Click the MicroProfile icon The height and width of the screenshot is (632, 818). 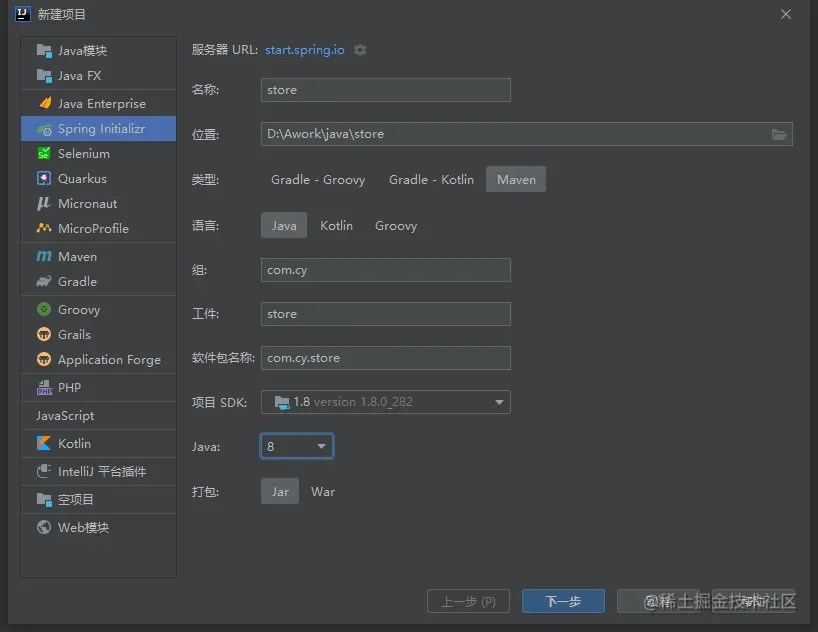(44, 228)
